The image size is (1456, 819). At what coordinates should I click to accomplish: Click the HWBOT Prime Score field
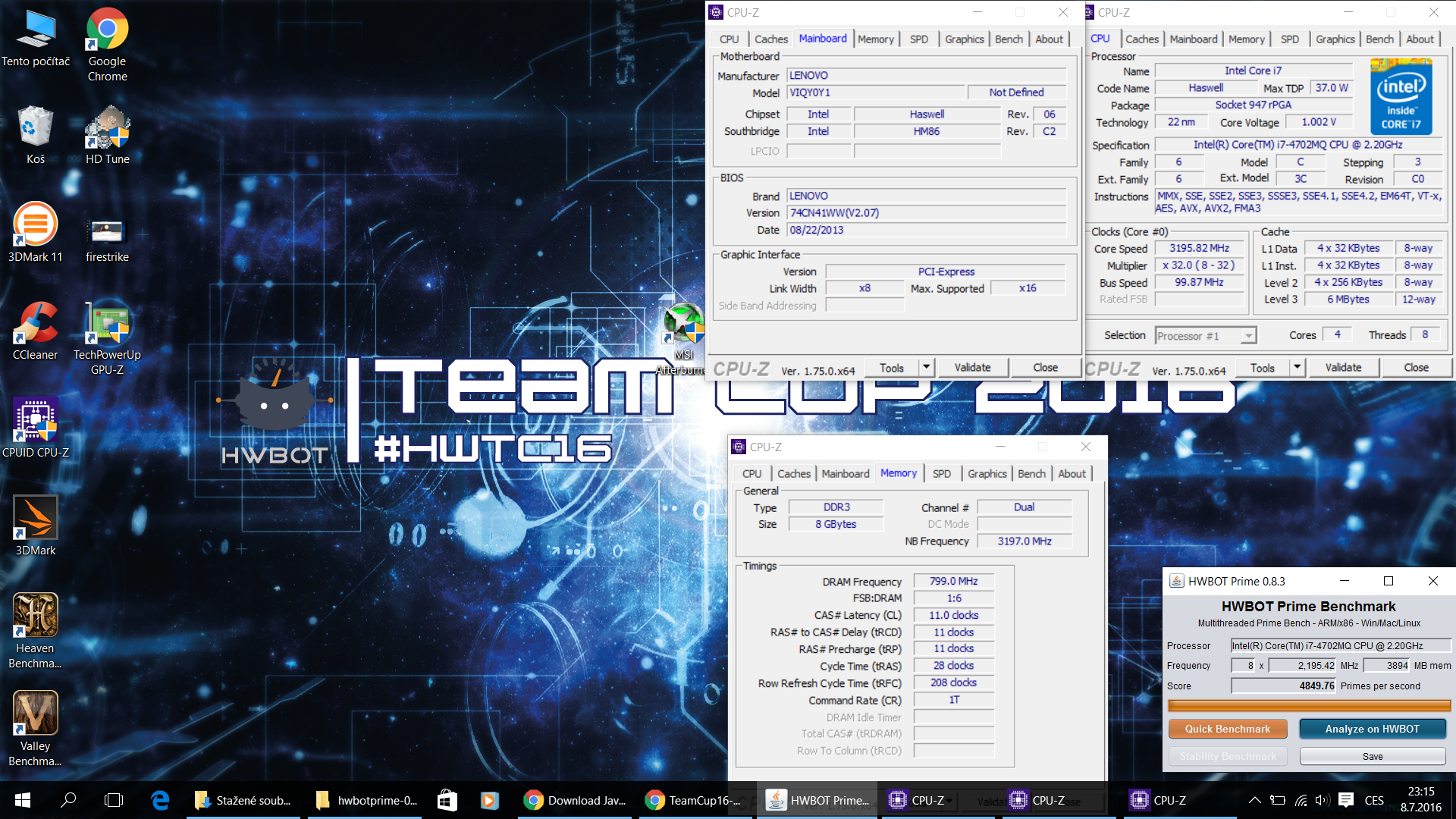coord(1283,686)
